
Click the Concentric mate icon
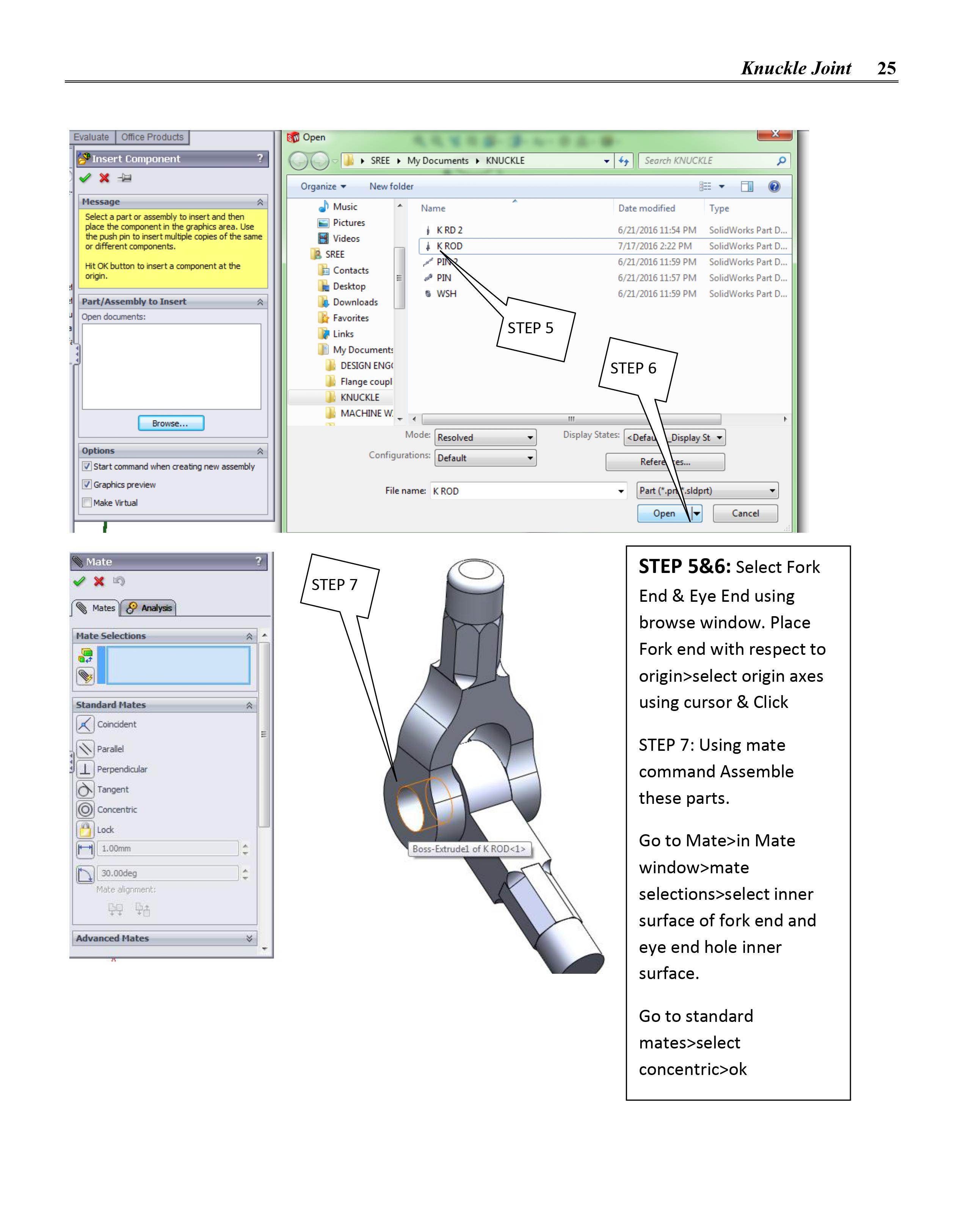tap(85, 810)
